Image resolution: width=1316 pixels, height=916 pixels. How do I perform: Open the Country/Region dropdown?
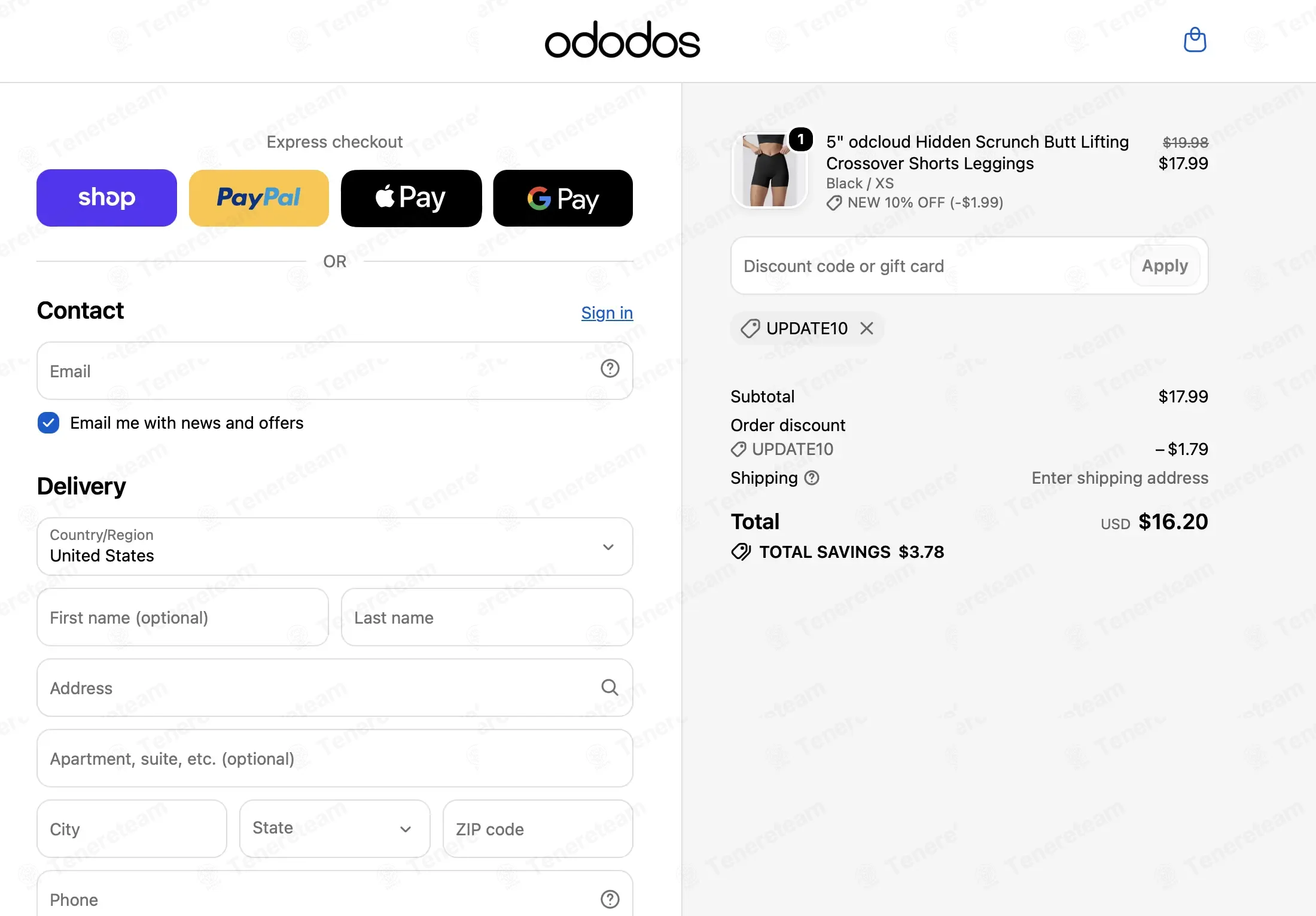tap(335, 546)
